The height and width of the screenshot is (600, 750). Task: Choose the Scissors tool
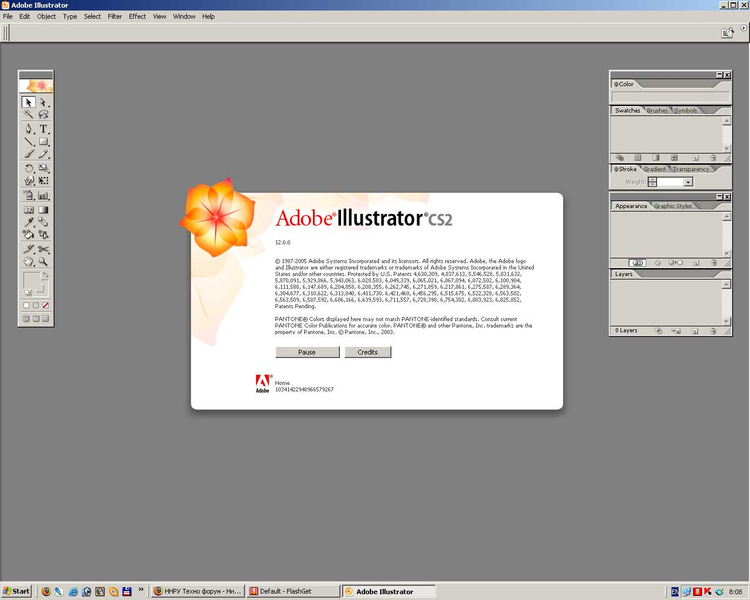[x=43, y=249]
